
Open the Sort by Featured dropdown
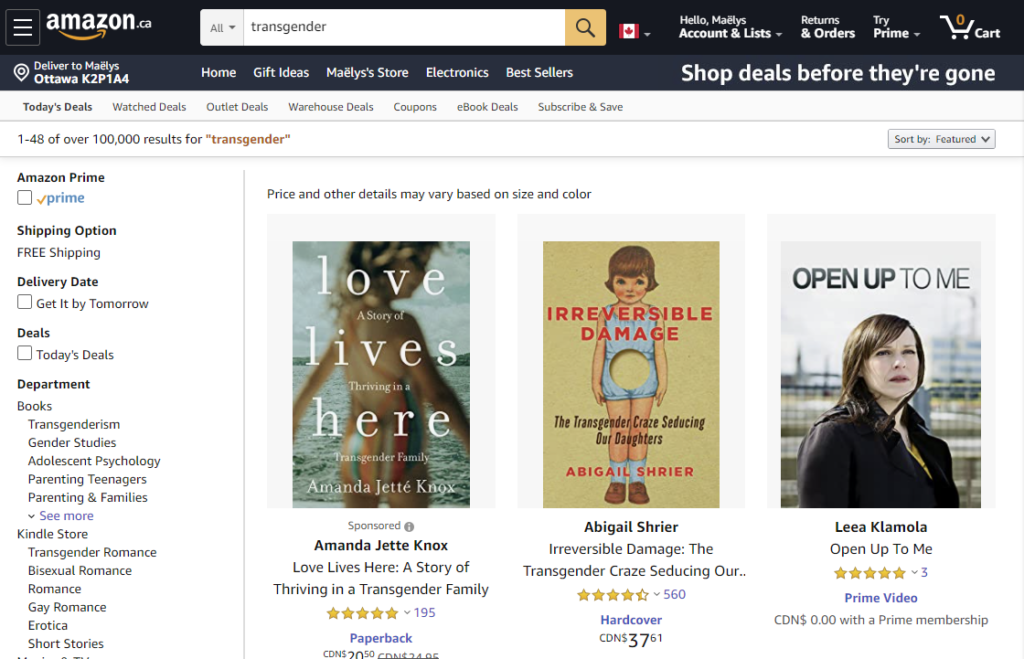(x=941, y=139)
